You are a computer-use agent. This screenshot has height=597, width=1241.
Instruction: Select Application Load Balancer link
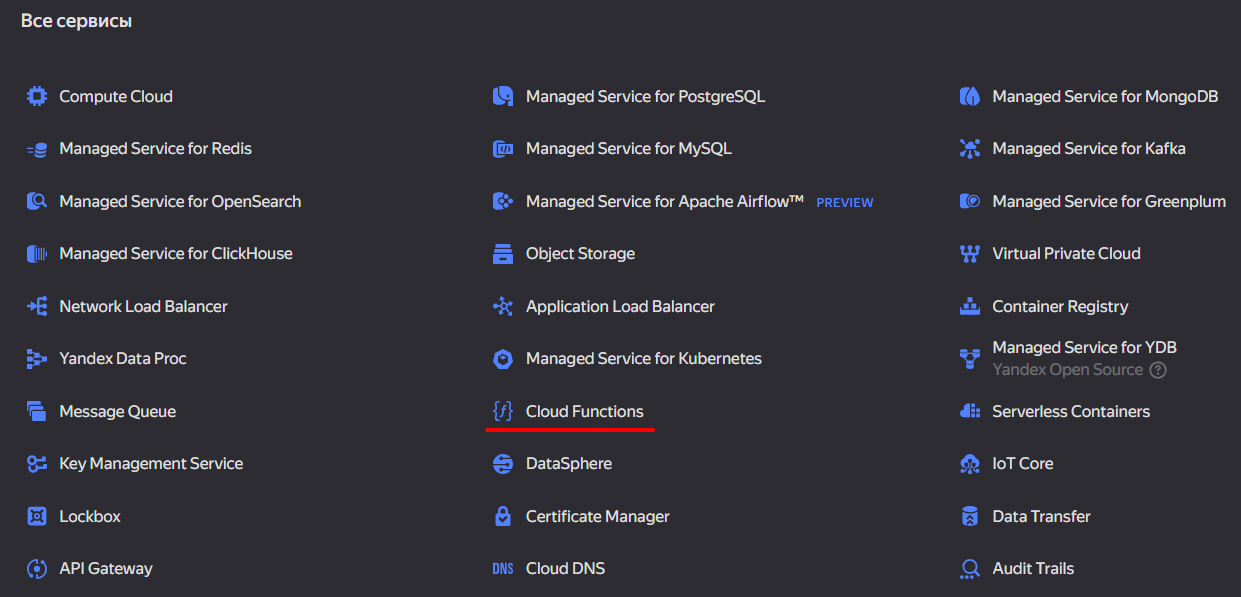tap(620, 306)
